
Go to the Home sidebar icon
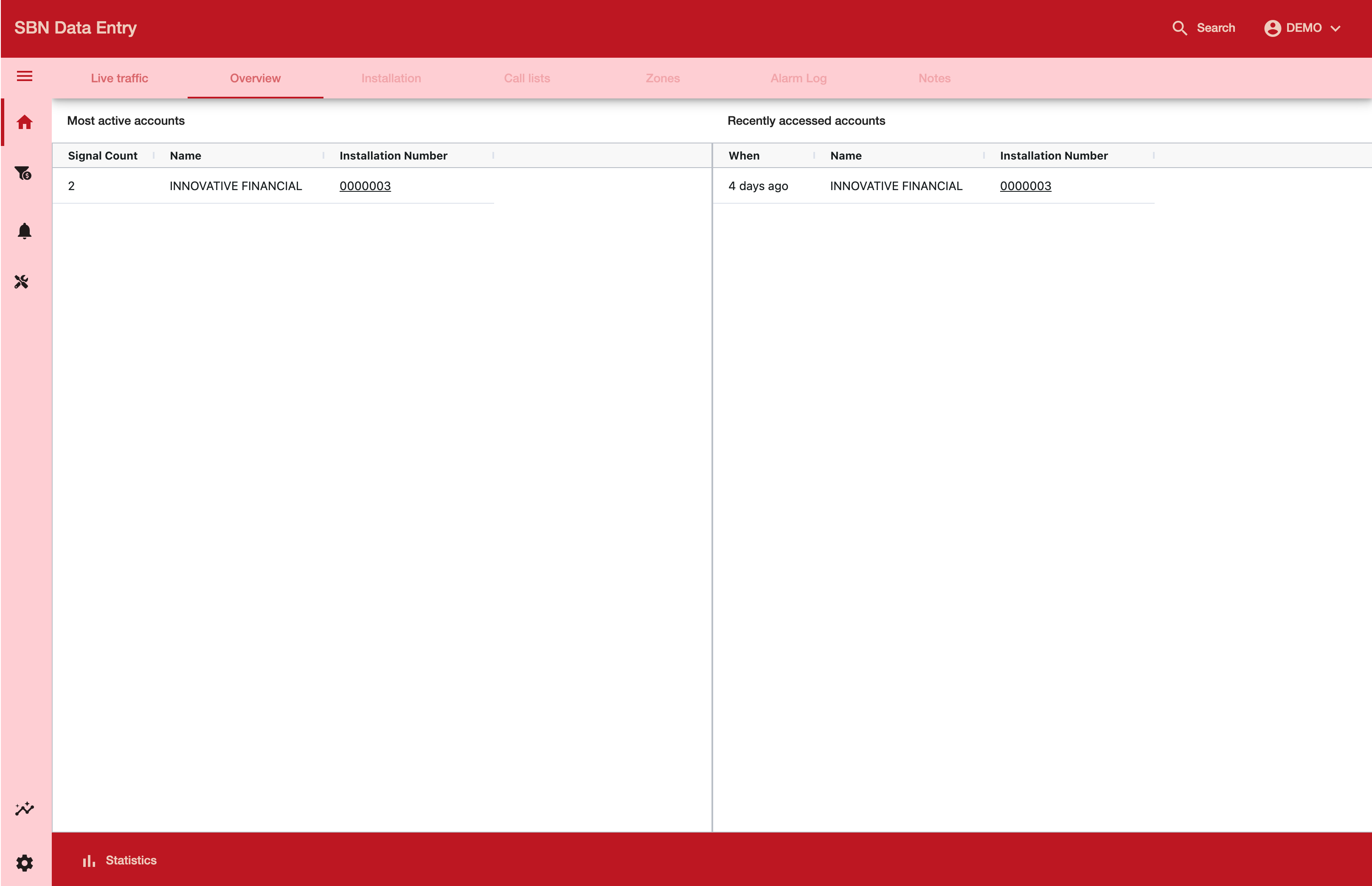tap(24, 122)
